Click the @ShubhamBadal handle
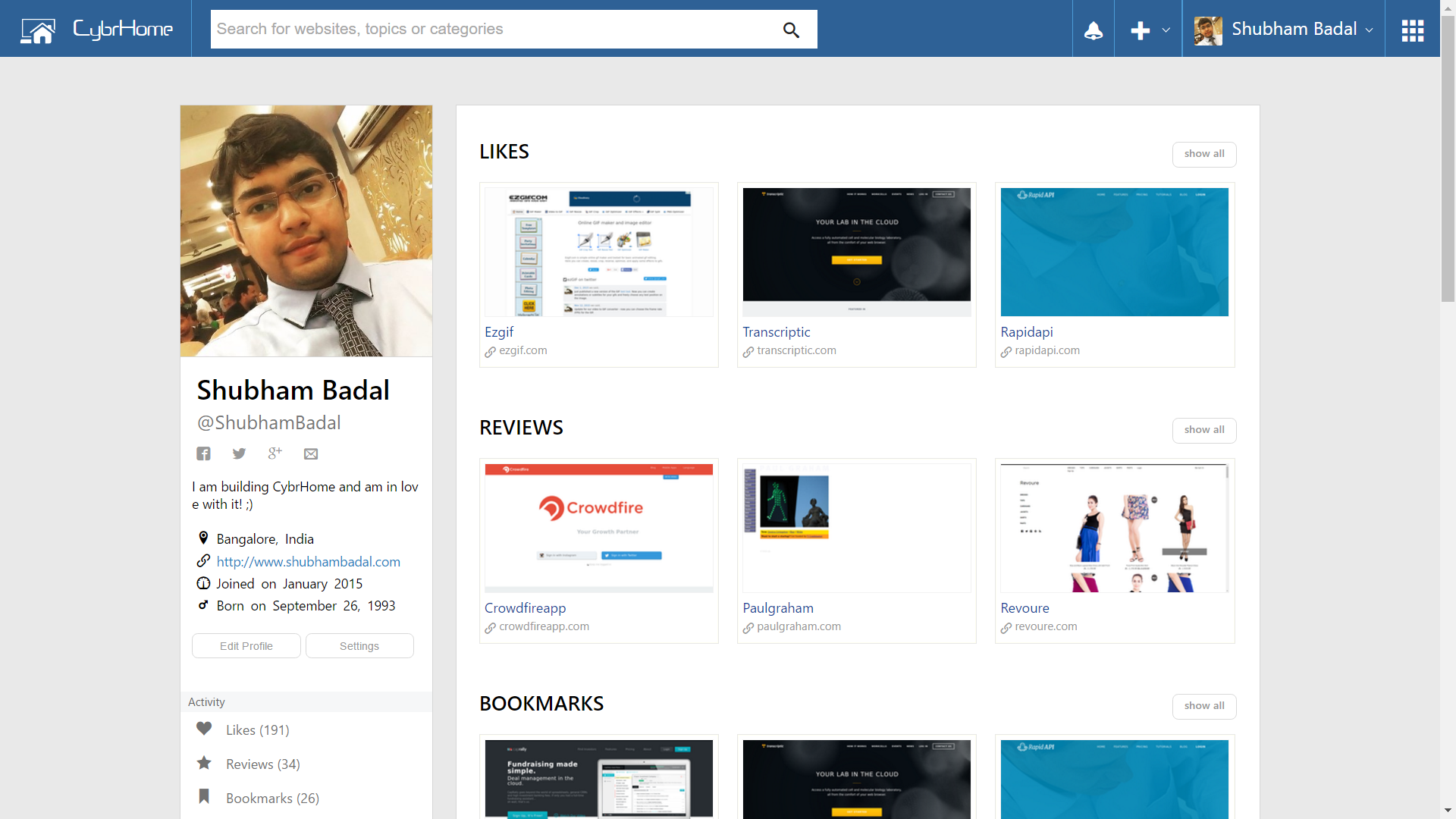 tap(268, 423)
